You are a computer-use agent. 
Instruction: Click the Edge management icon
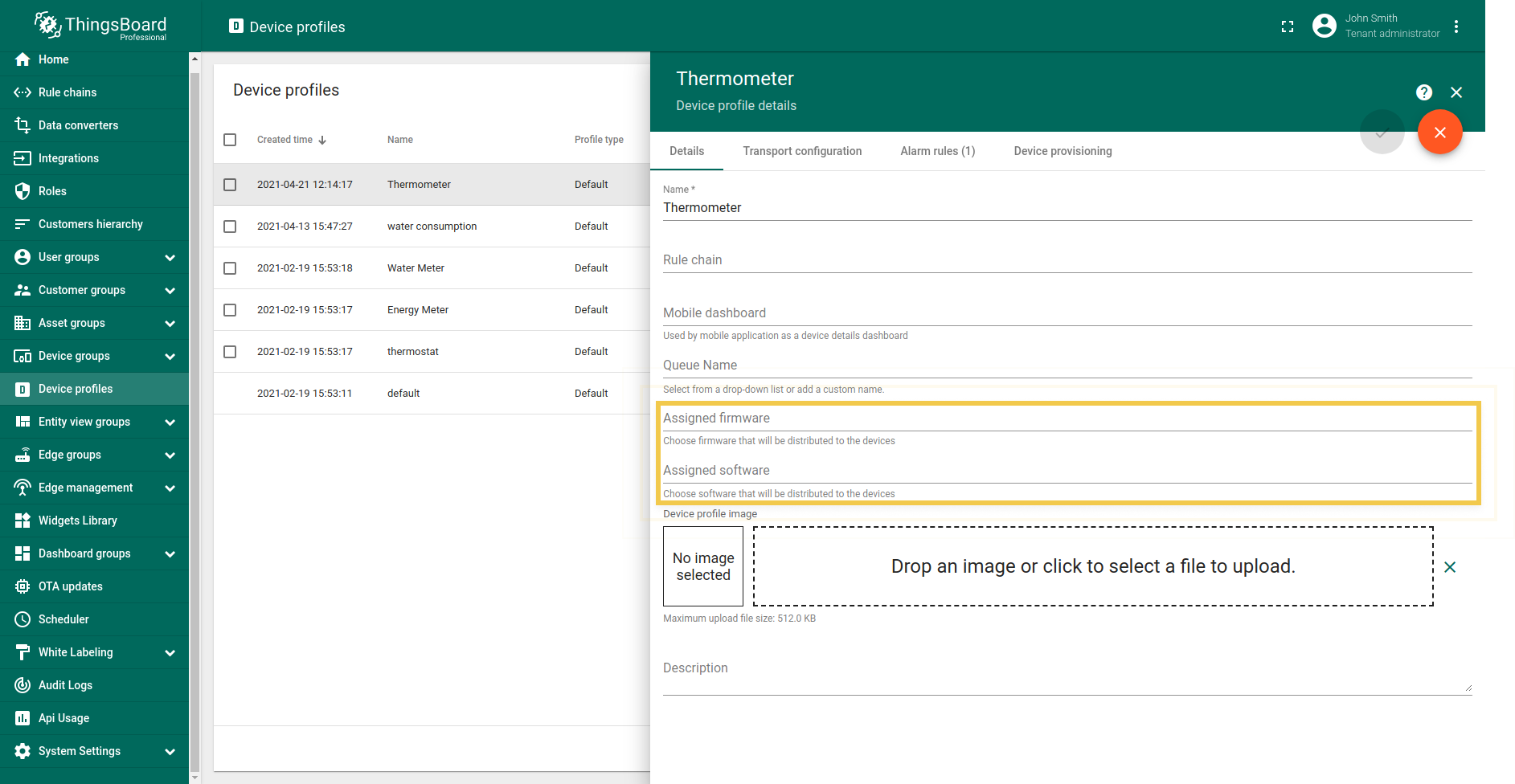(x=23, y=488)
